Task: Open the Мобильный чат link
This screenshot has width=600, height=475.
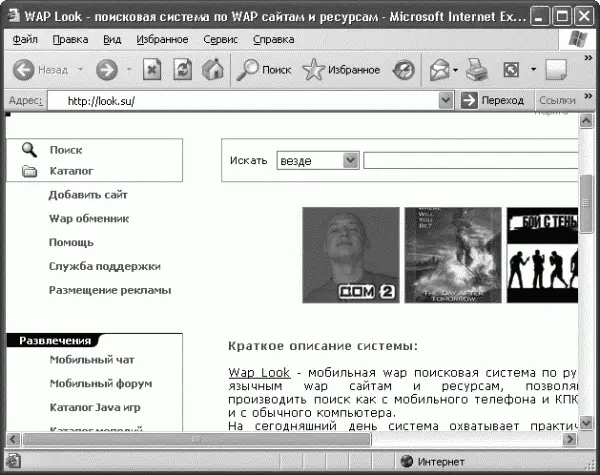Action: pos(92,360)
